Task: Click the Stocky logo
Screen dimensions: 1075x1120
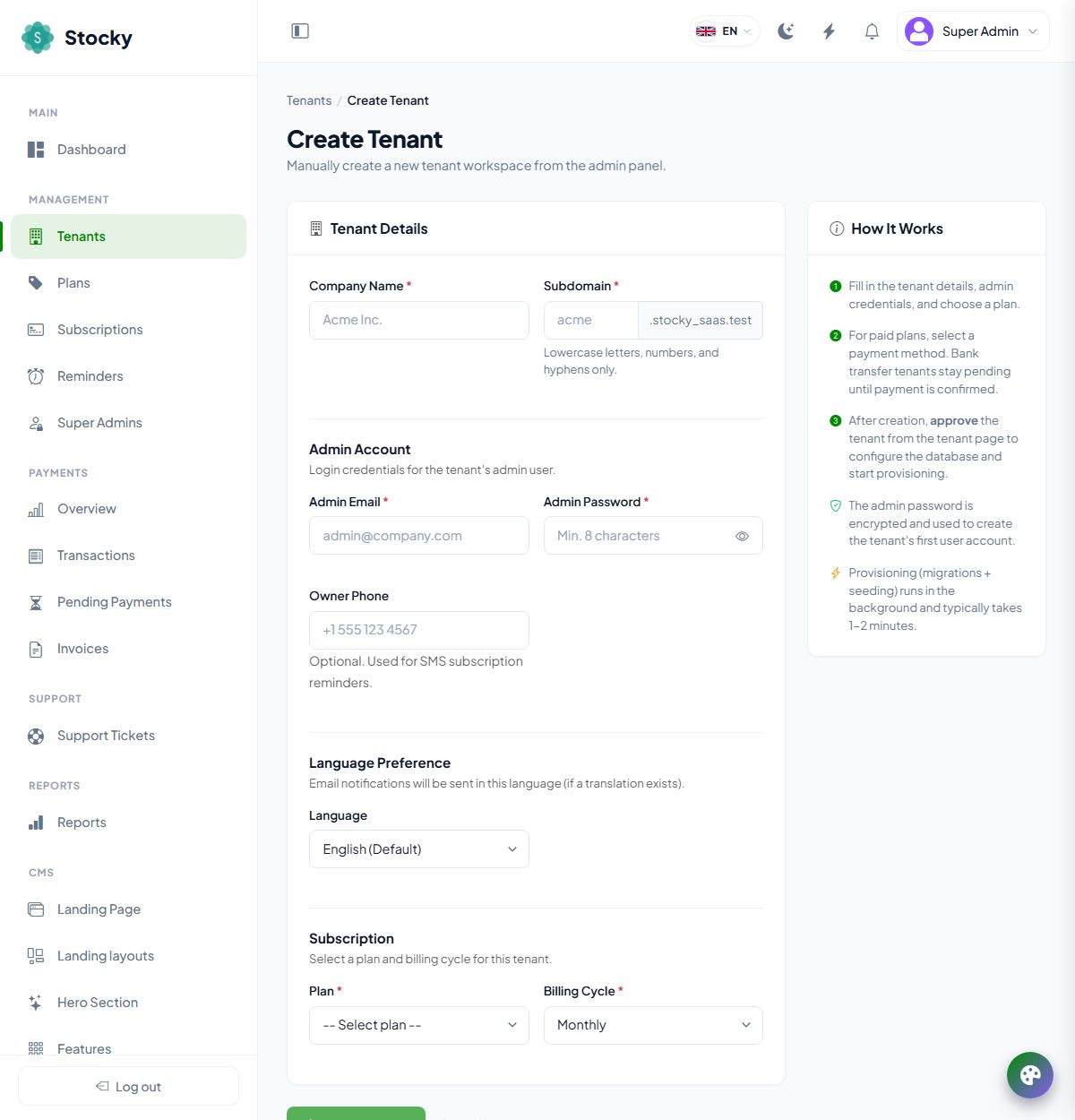Action: click(77, 38)
